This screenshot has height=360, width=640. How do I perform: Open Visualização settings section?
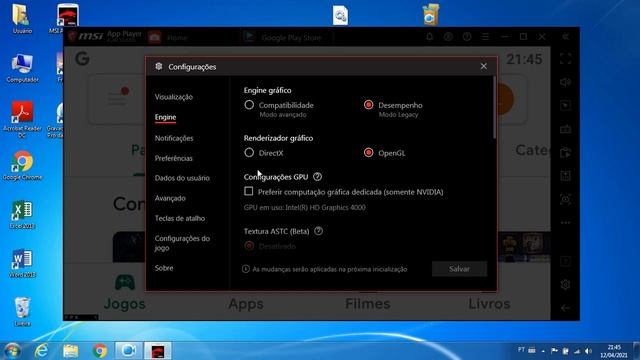(x=173, y=97)
